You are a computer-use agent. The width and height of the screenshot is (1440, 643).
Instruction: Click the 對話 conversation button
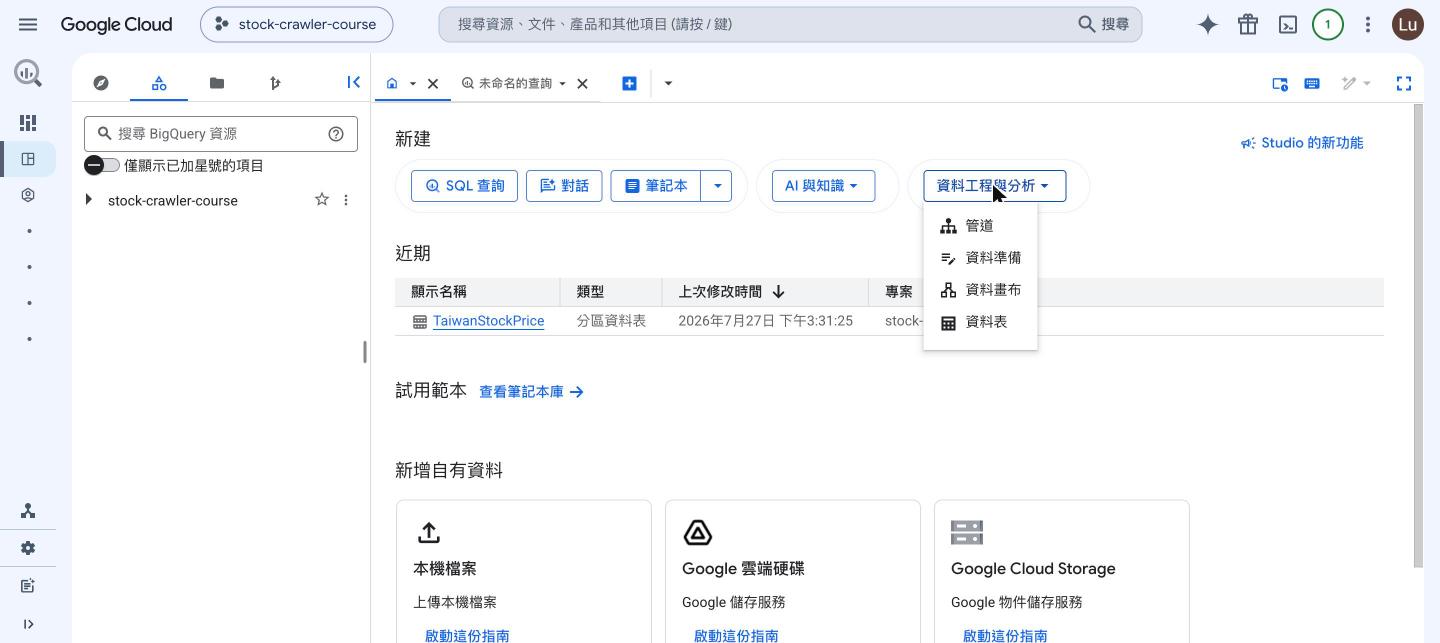pos(564,186)
